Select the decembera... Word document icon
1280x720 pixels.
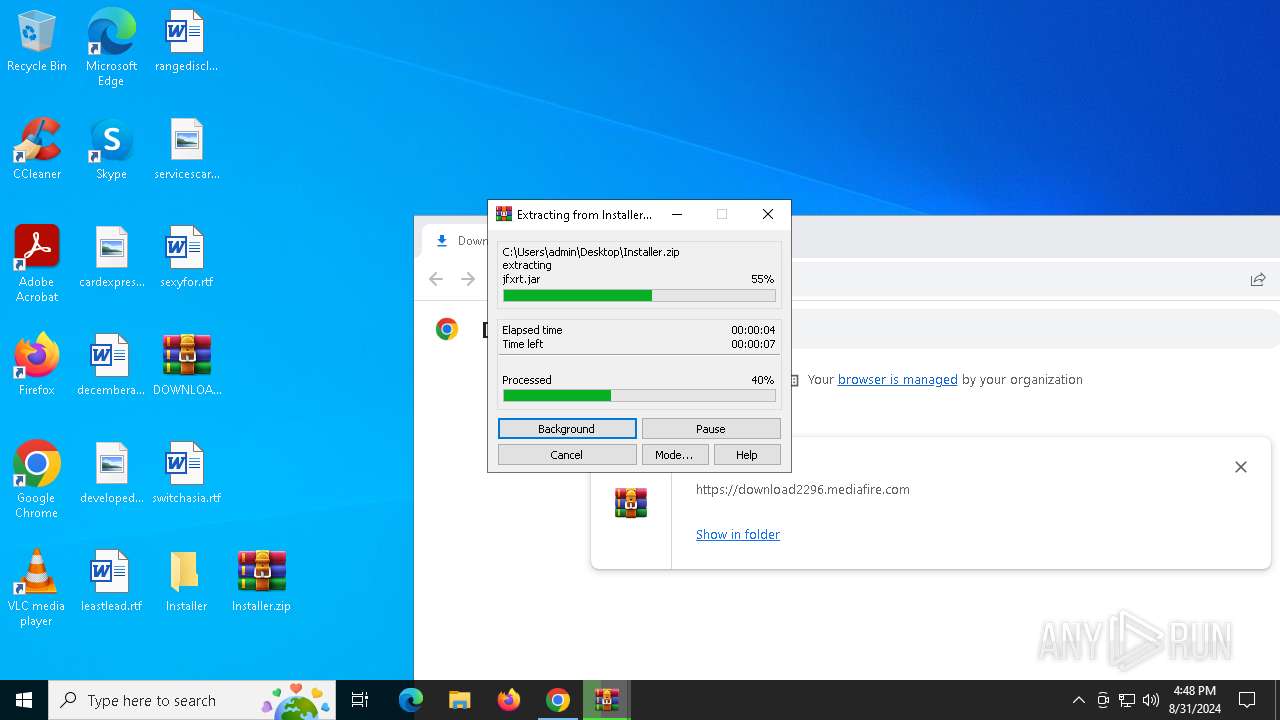pyautogui.click(x=111, y=366)
